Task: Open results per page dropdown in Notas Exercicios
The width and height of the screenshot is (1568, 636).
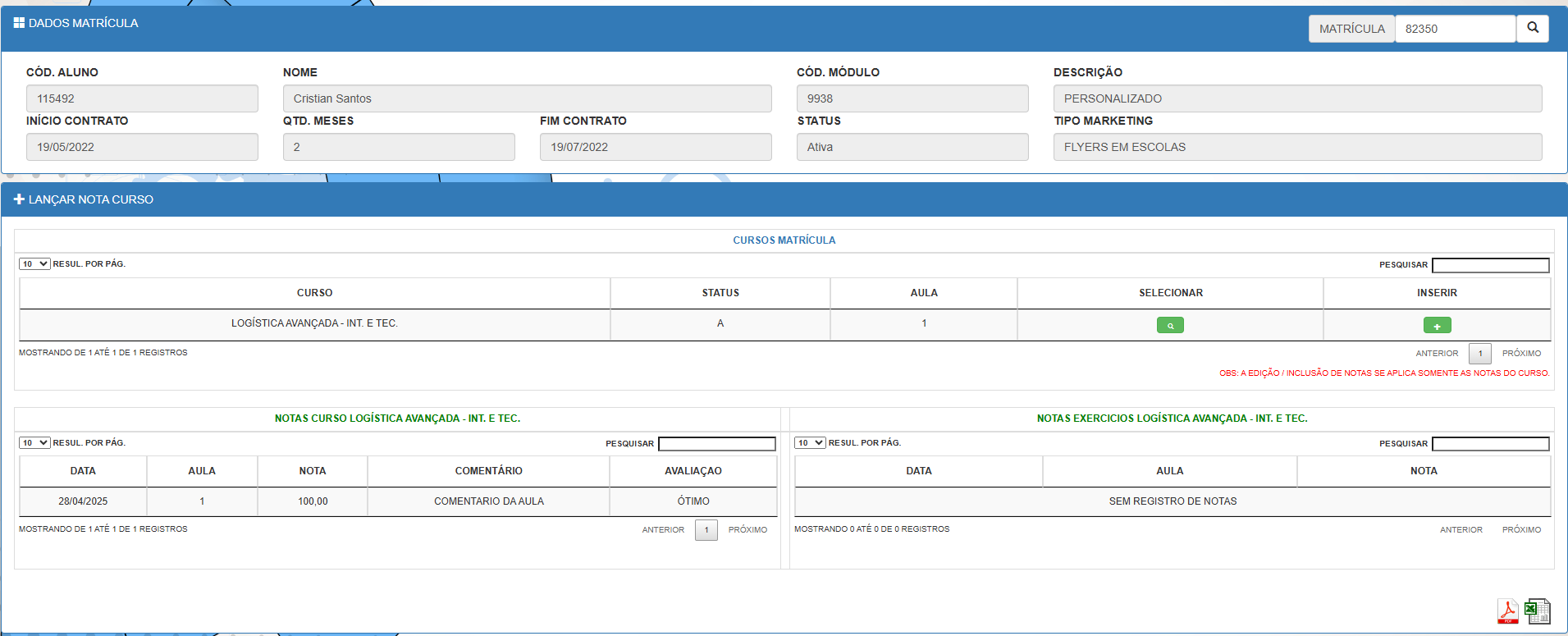Action: click(x=810, y=443)
